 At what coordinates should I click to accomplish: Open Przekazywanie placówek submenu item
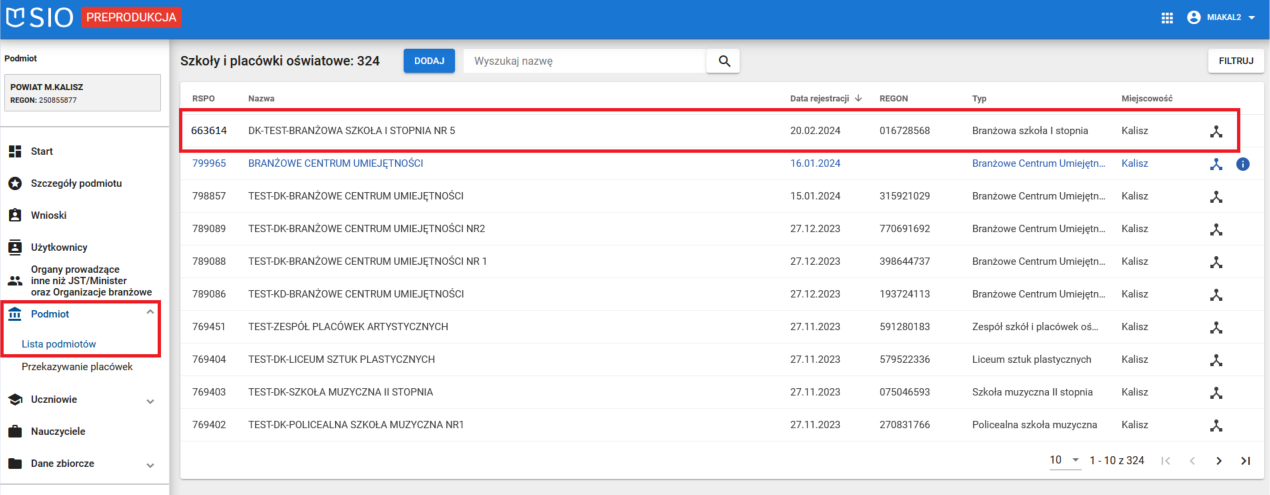pos(77,367)
